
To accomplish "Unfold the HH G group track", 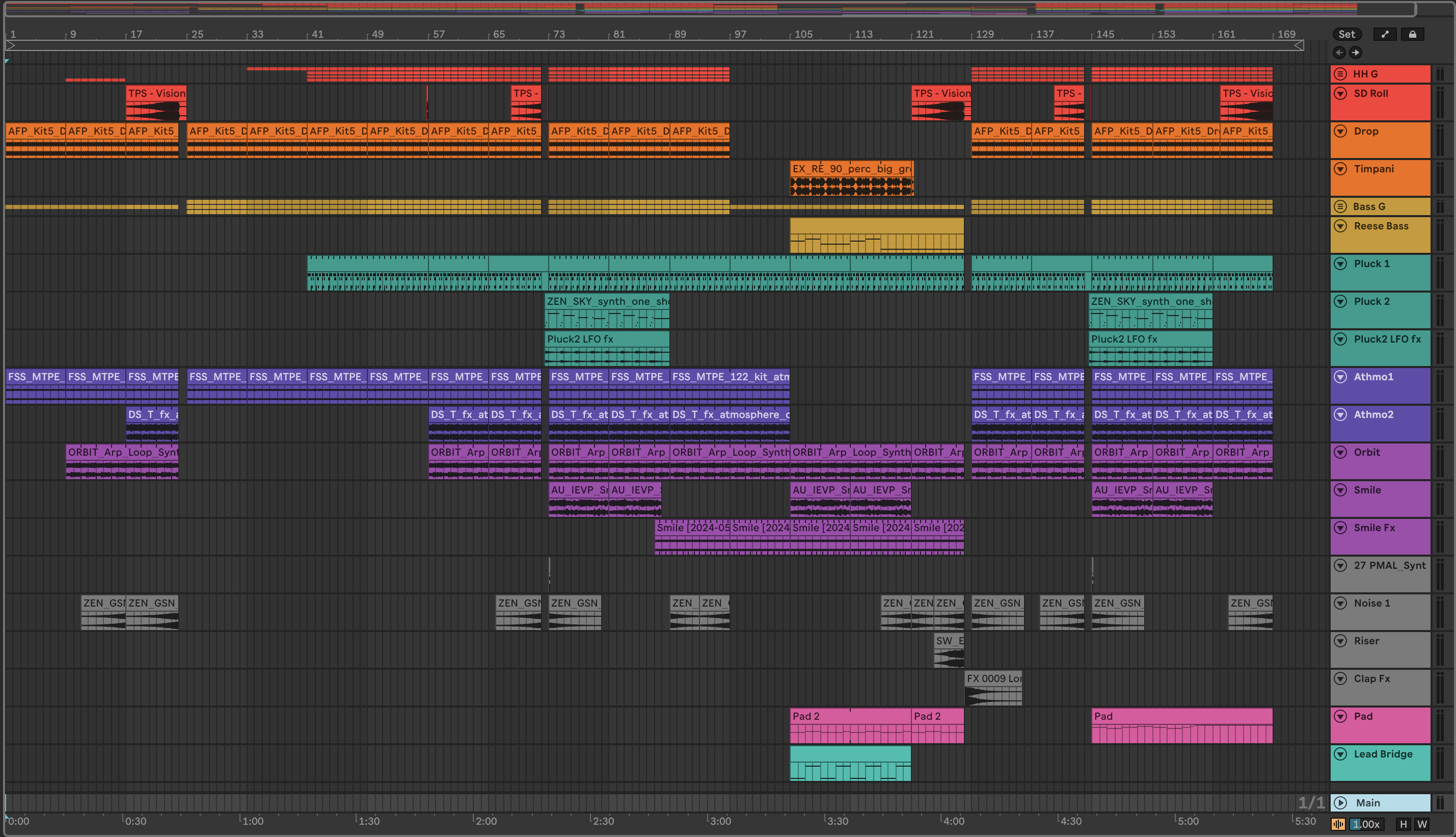I will click(1340, 73).
